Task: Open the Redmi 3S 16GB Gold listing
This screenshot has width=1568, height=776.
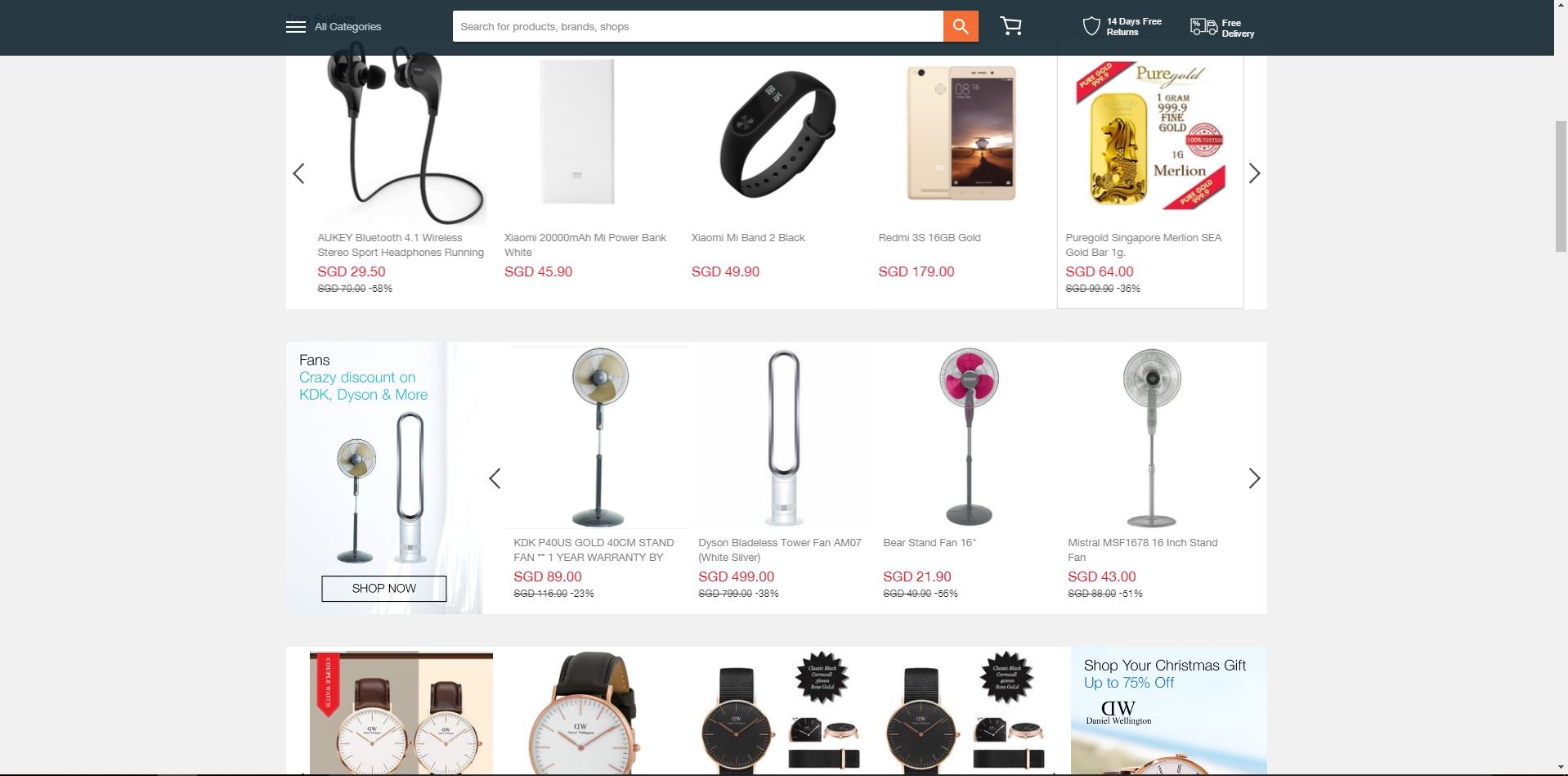Action: pos(930,238)
